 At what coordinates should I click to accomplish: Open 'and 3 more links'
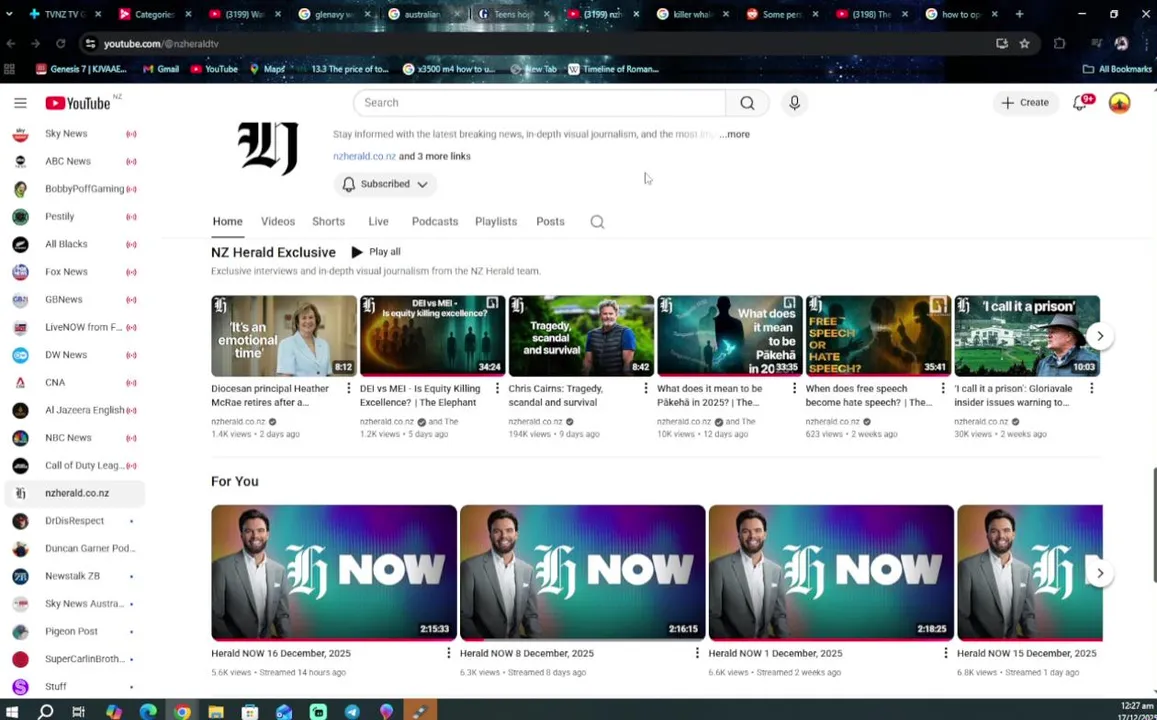click(435, 156)
